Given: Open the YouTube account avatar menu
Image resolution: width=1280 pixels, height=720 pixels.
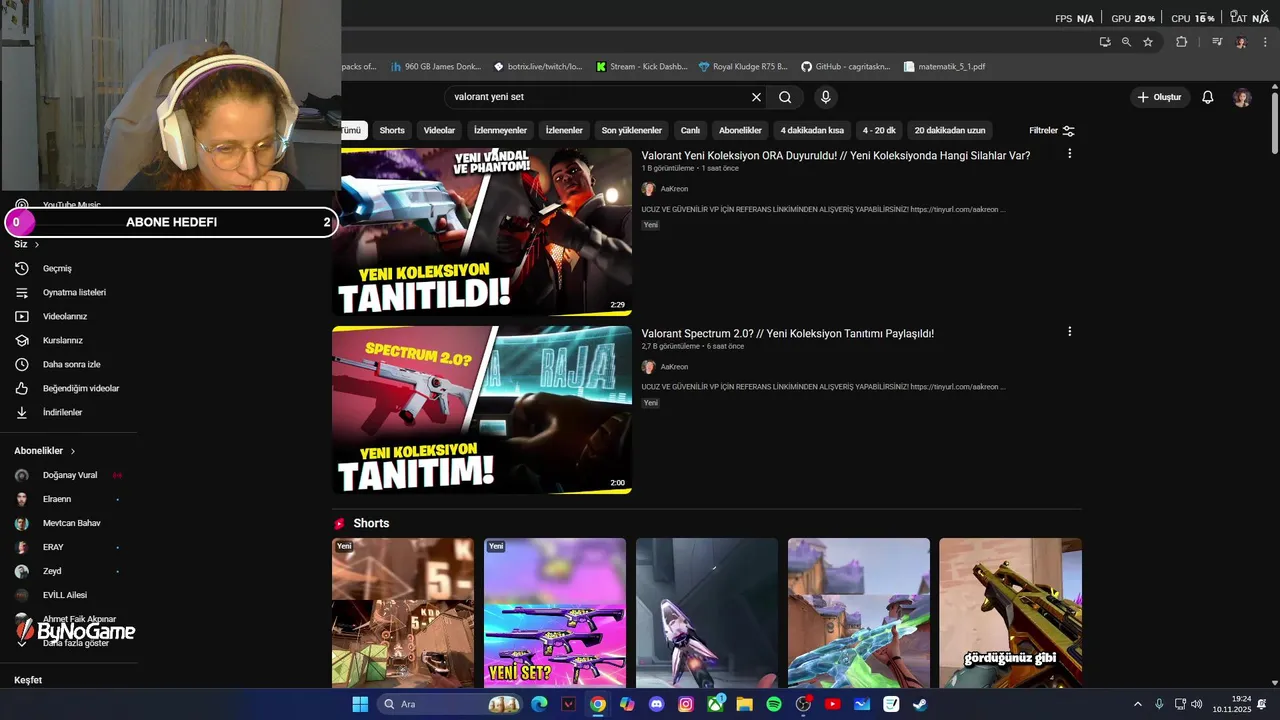Looking at the screenshot, I should pyautogui.click(x=1242, y=97).
